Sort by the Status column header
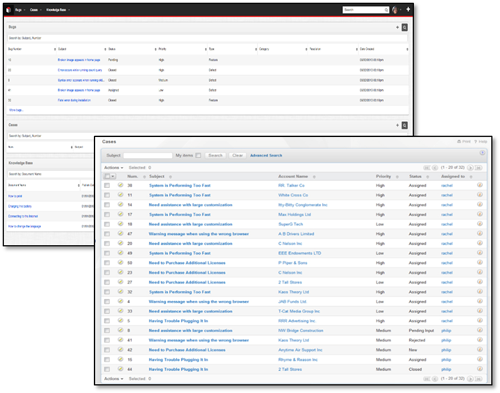Viewport: 500px width, 393px height. click(x=415, y=176)
